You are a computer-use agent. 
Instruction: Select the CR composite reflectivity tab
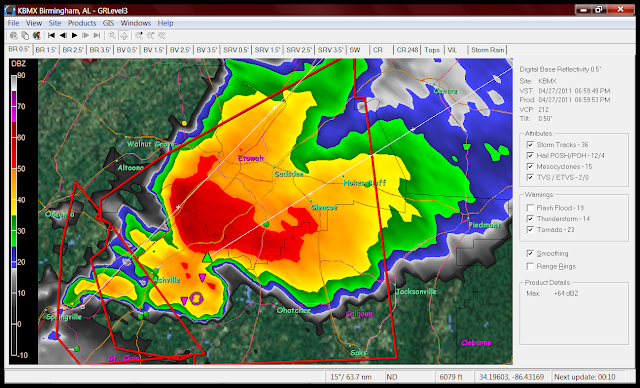pyautogui.click(x=381, y=50)
